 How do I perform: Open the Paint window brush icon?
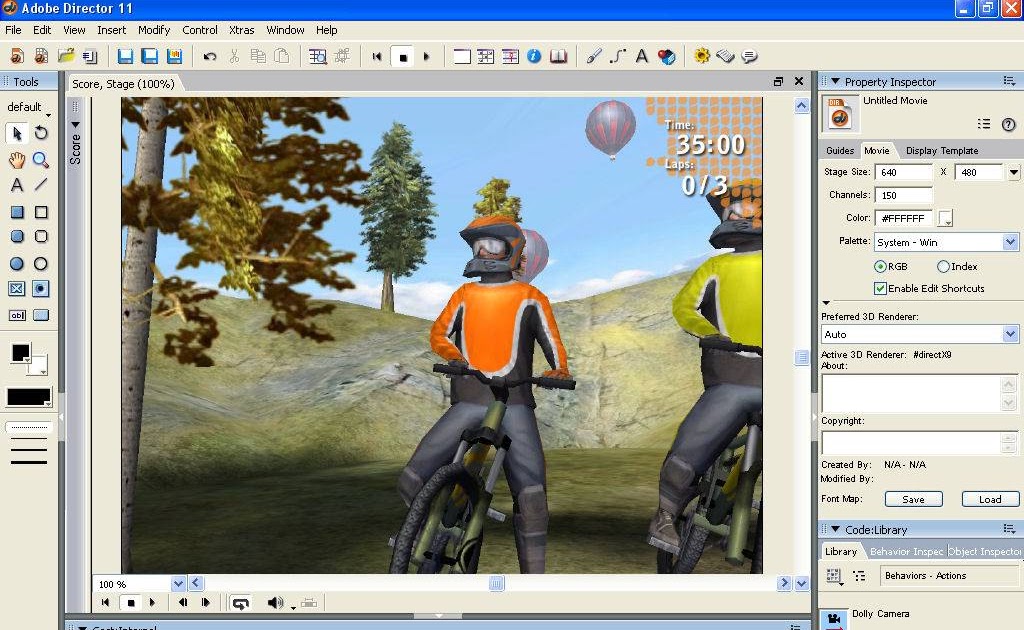pyautogui.click(x=594, y=57)
